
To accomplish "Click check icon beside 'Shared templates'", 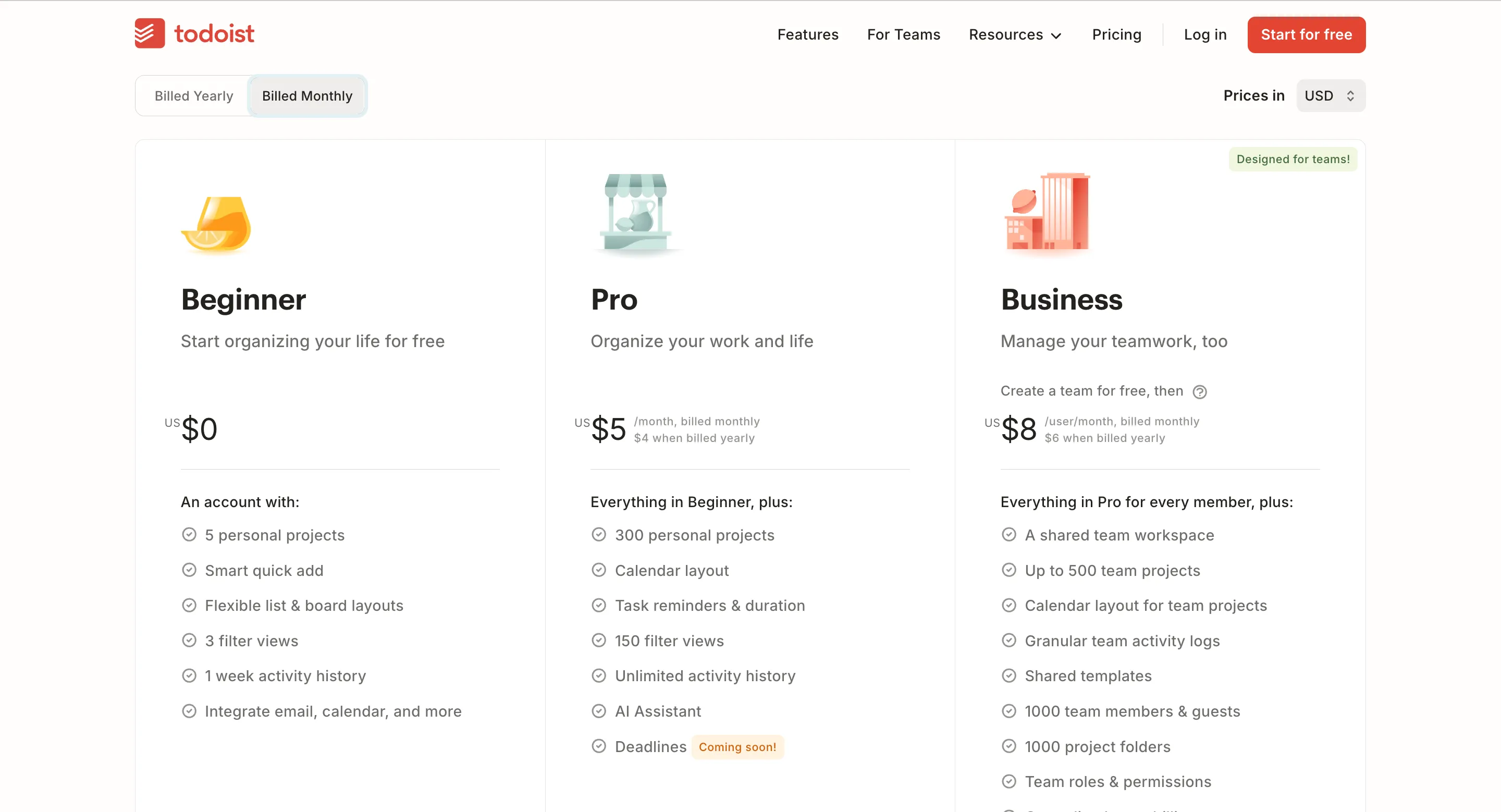I will coord(1009,675).
